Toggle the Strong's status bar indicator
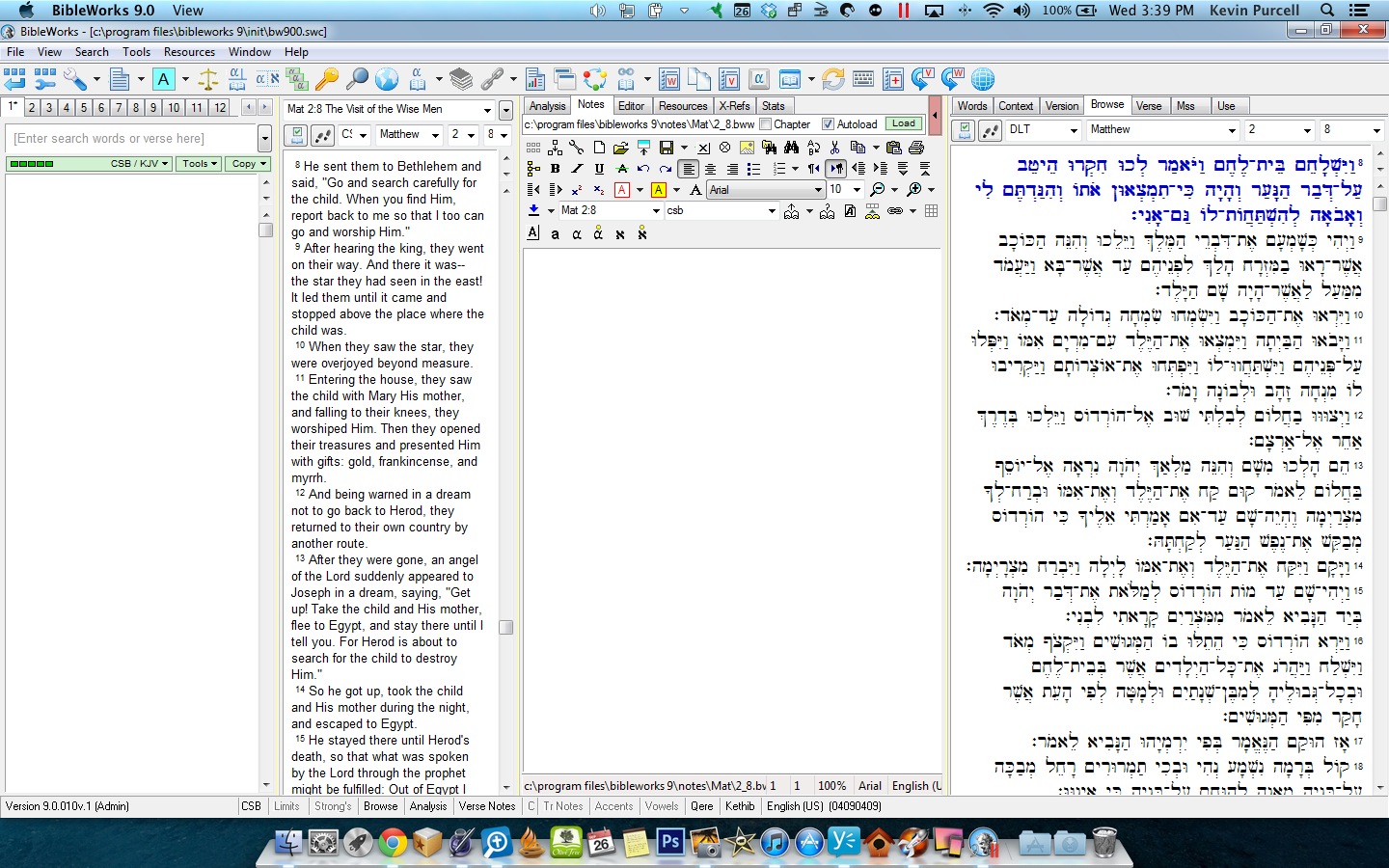The width and height of the screenshot is (1389, 868). coord(333,806)
